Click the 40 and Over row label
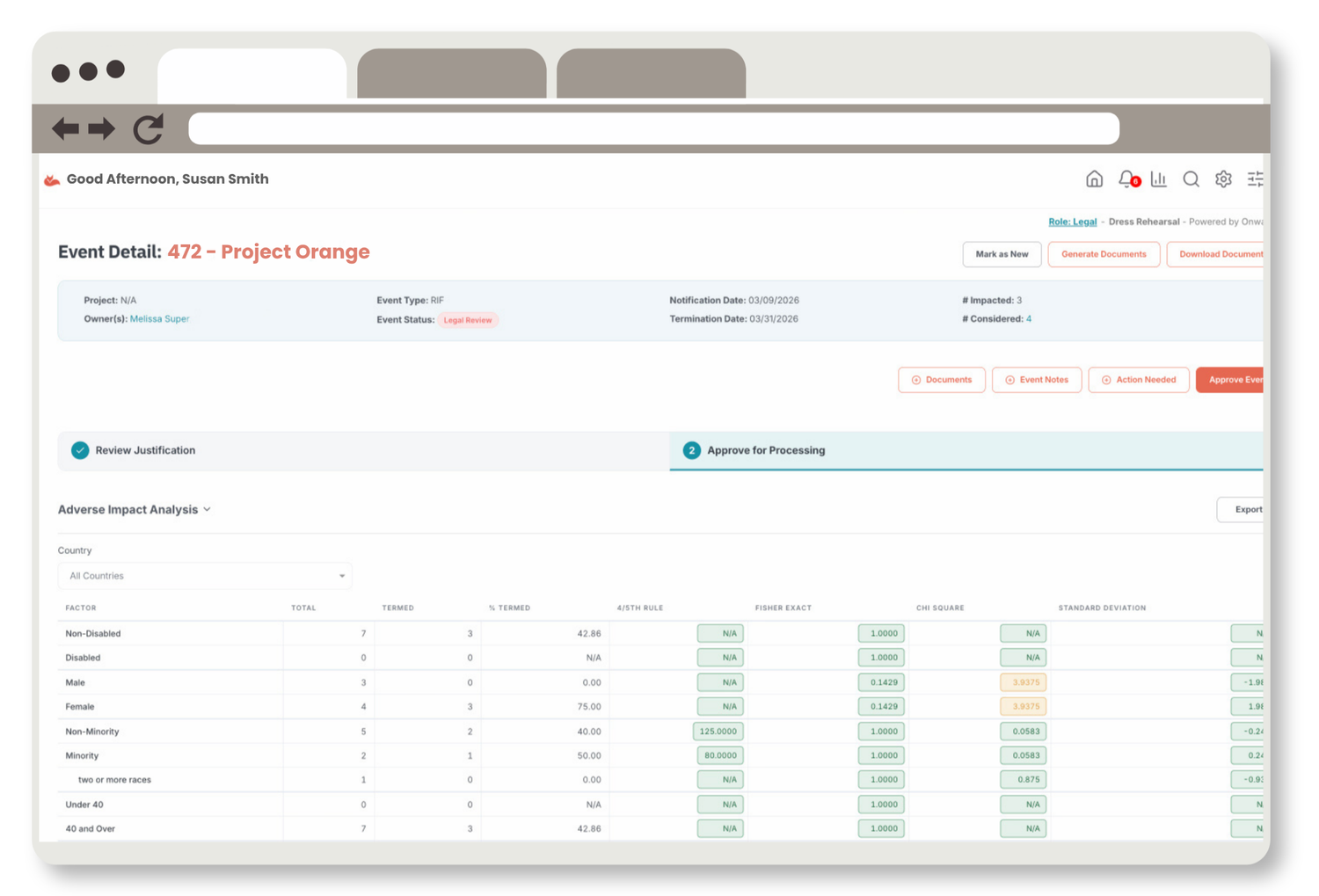The height and width of the screenshot is (896, 1319). [x=91, y=829]
